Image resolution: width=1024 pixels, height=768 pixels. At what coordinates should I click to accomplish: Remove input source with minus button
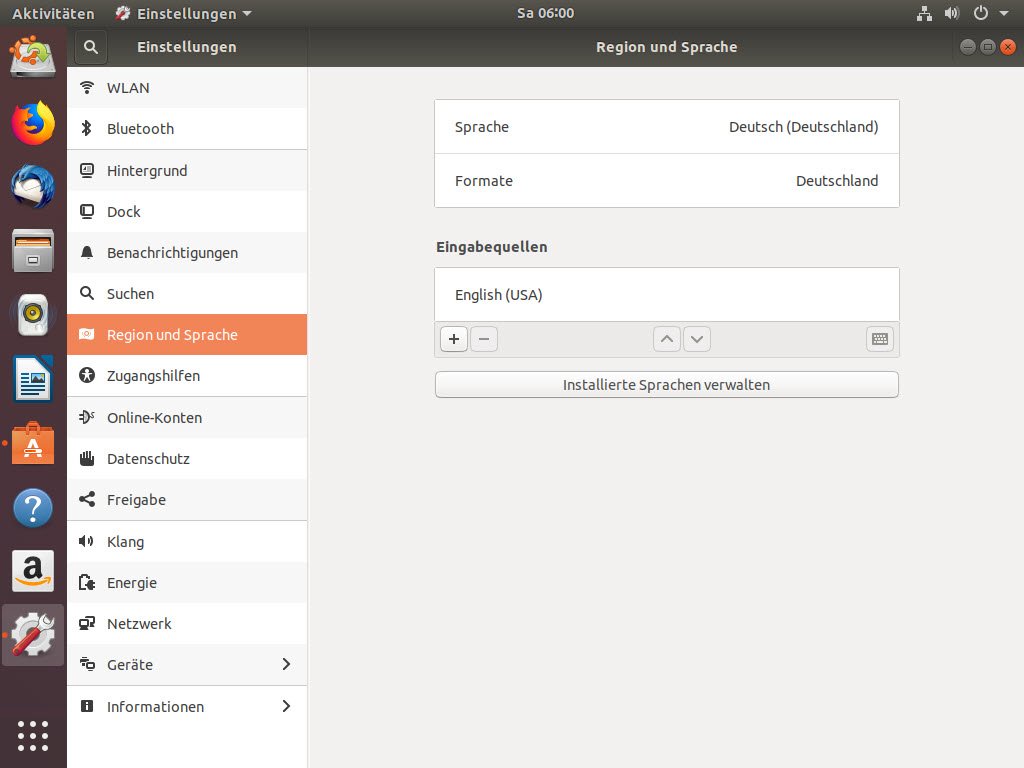484,339
